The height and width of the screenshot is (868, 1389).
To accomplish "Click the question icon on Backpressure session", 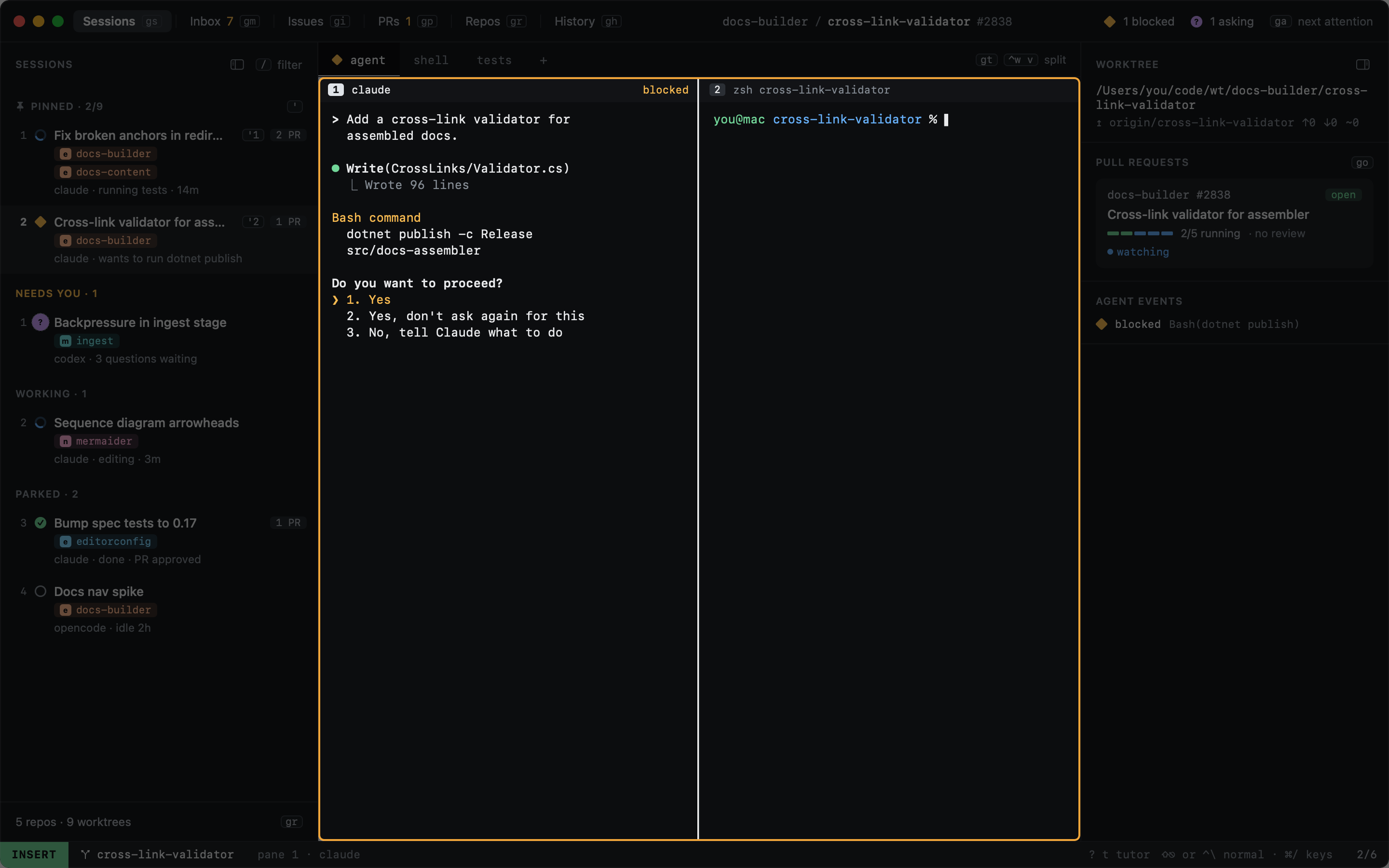I will pos(40,322).
